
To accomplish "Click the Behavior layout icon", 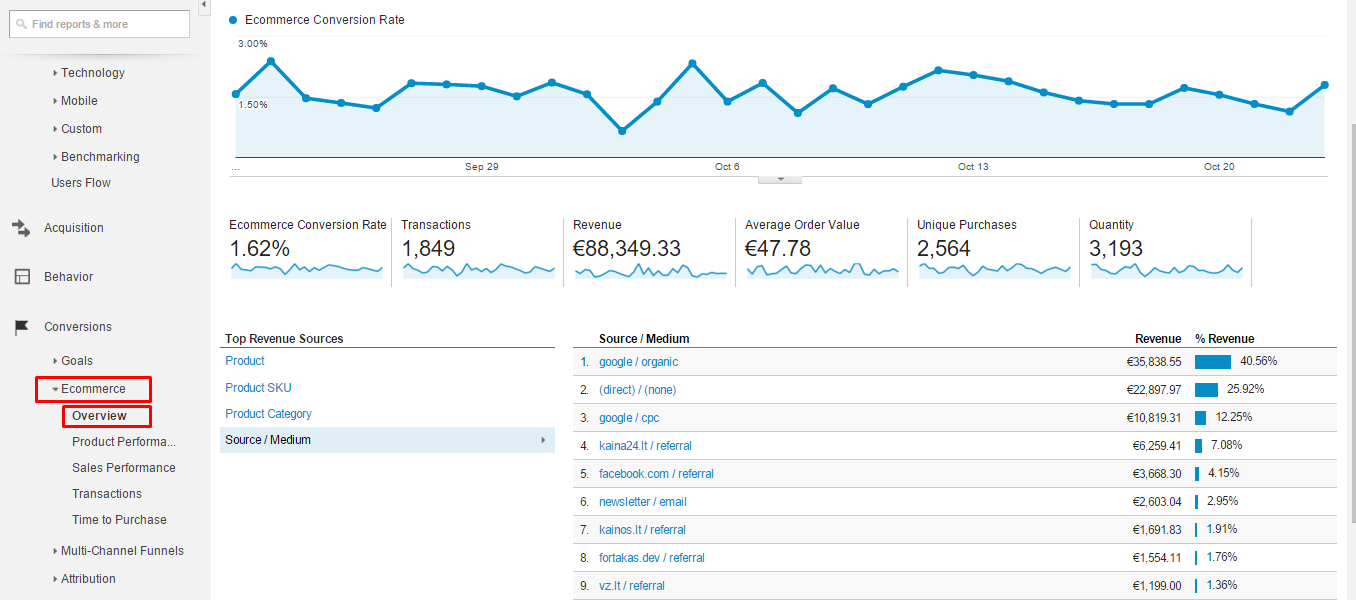I will [x=21, y=277].
